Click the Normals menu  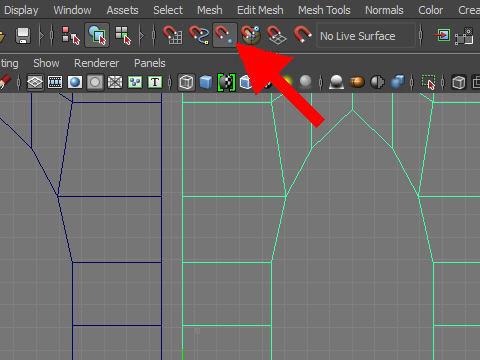tap(384, 10)
